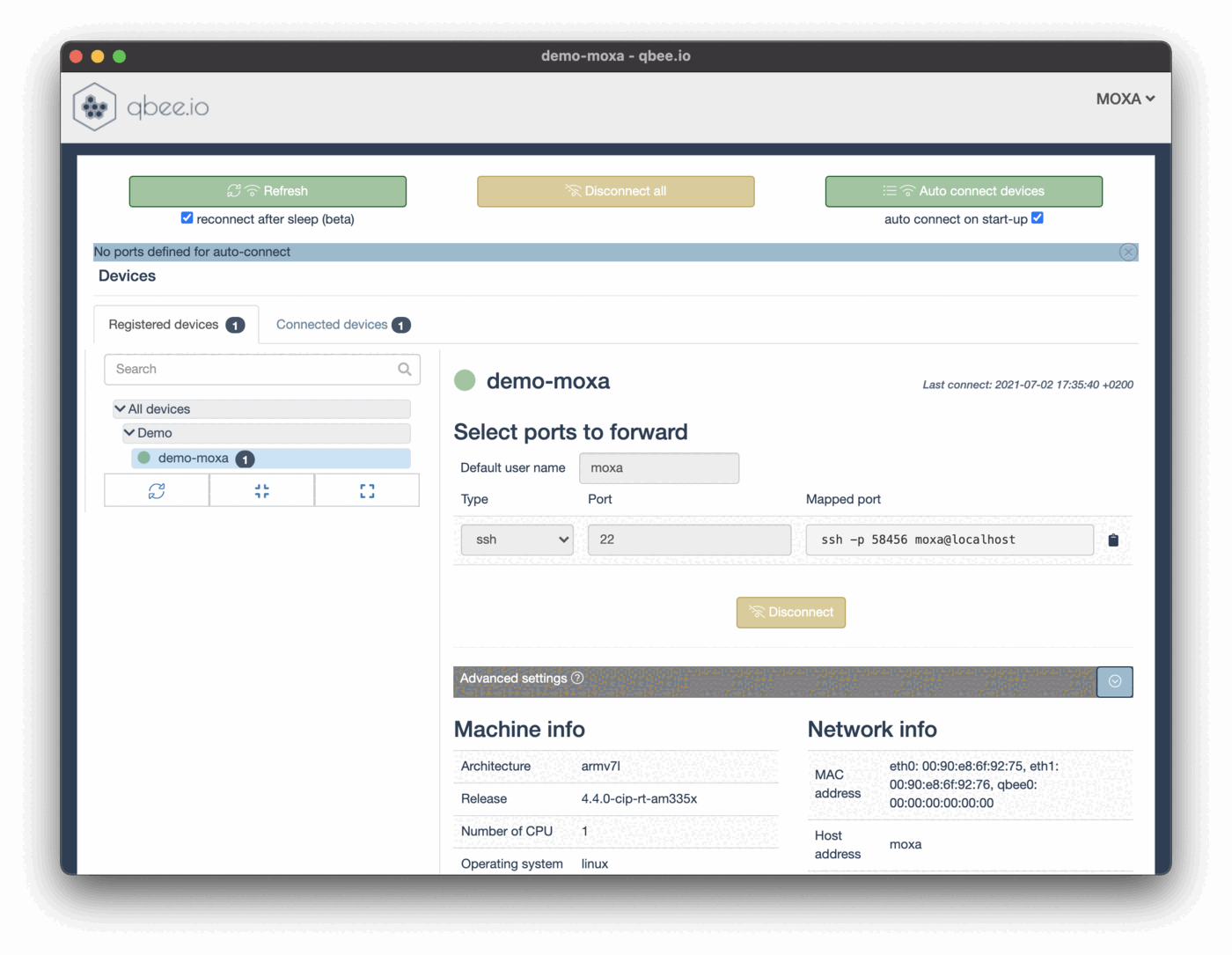This screenshot has height=955, width=1232.
Task: Disable auto connect on start-up checkbox
Action: click(1038, 217)
